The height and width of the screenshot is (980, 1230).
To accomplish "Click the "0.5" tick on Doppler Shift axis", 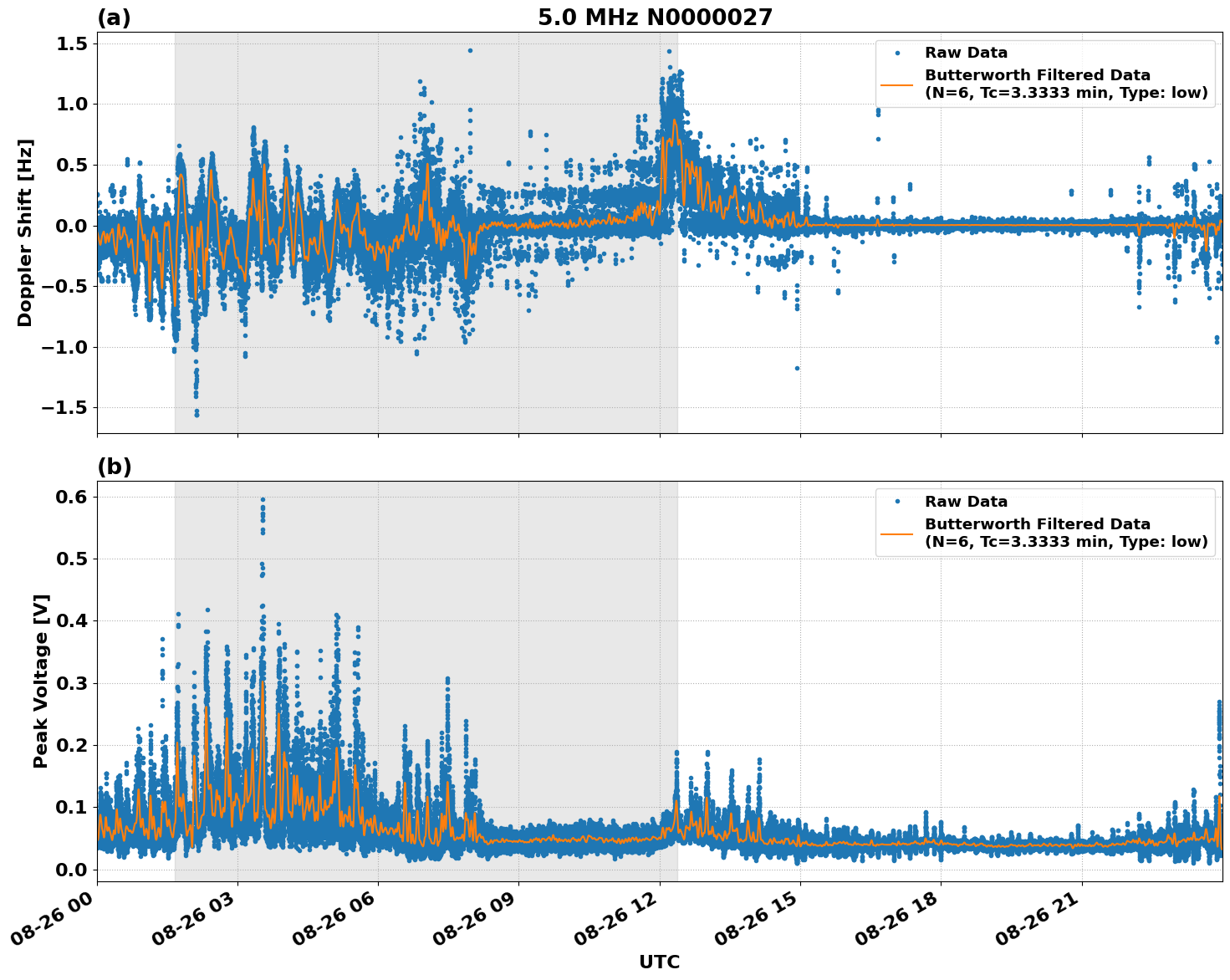I will (x=71, y=166).
